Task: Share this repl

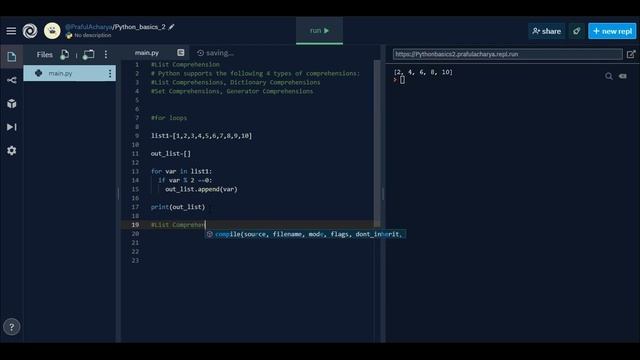Action: coord(547,31)
